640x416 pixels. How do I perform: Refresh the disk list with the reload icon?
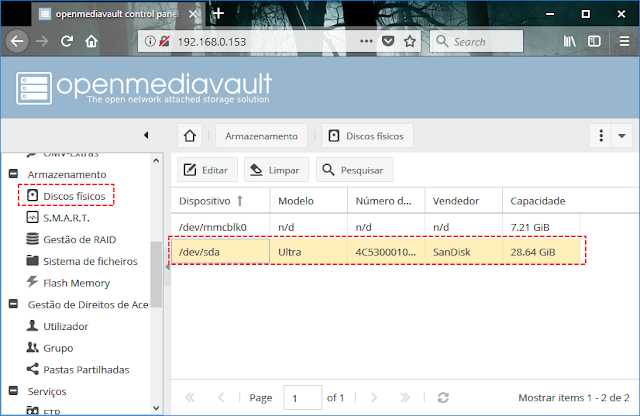(443, 397)
